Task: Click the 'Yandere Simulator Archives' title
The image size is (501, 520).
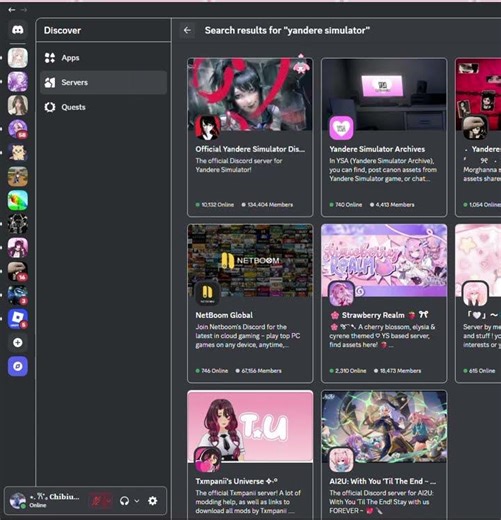Action: click(x=377, y=149)
